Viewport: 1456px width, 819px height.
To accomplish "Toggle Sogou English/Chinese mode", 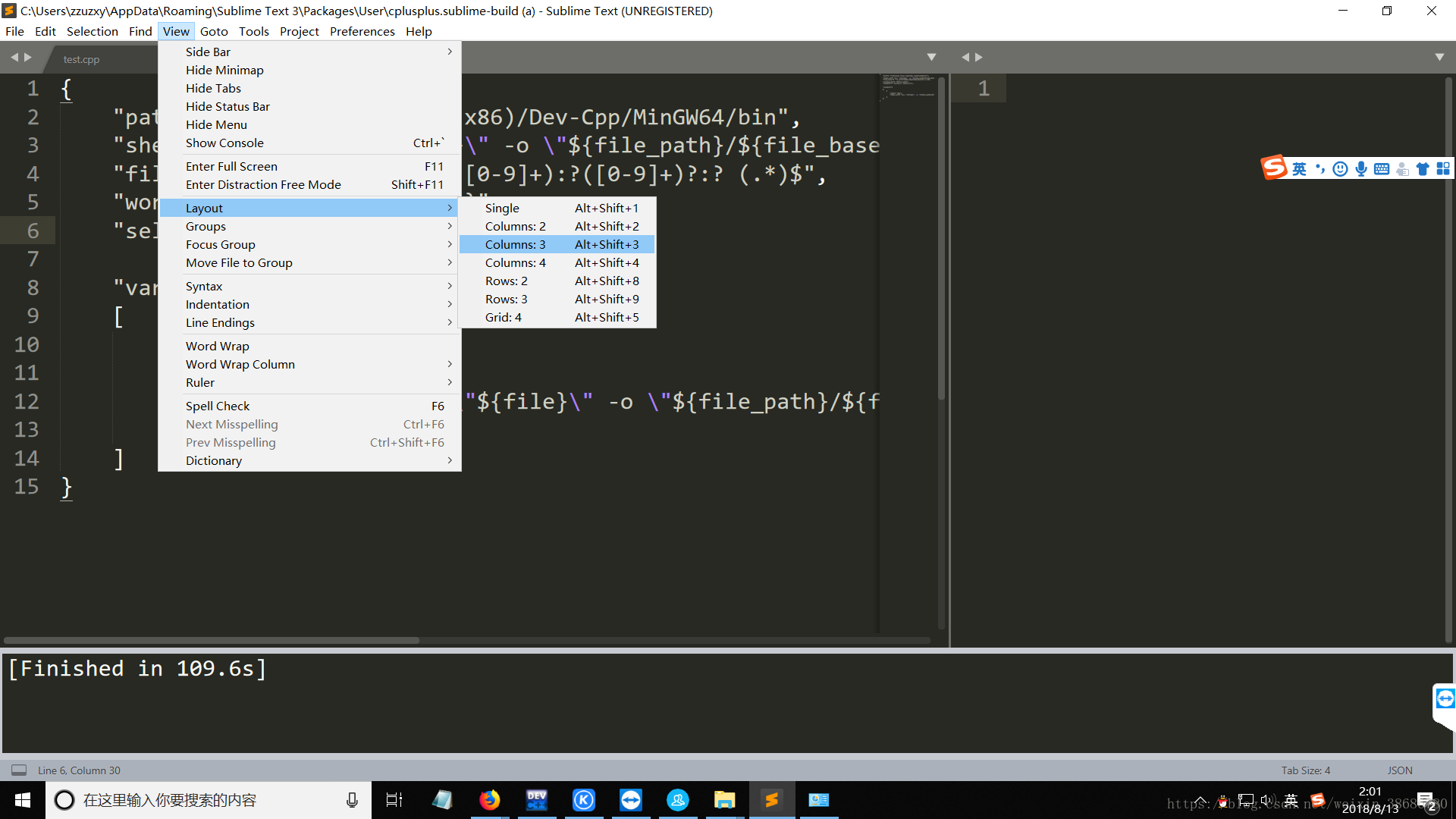I will [x=1300, y=168].
